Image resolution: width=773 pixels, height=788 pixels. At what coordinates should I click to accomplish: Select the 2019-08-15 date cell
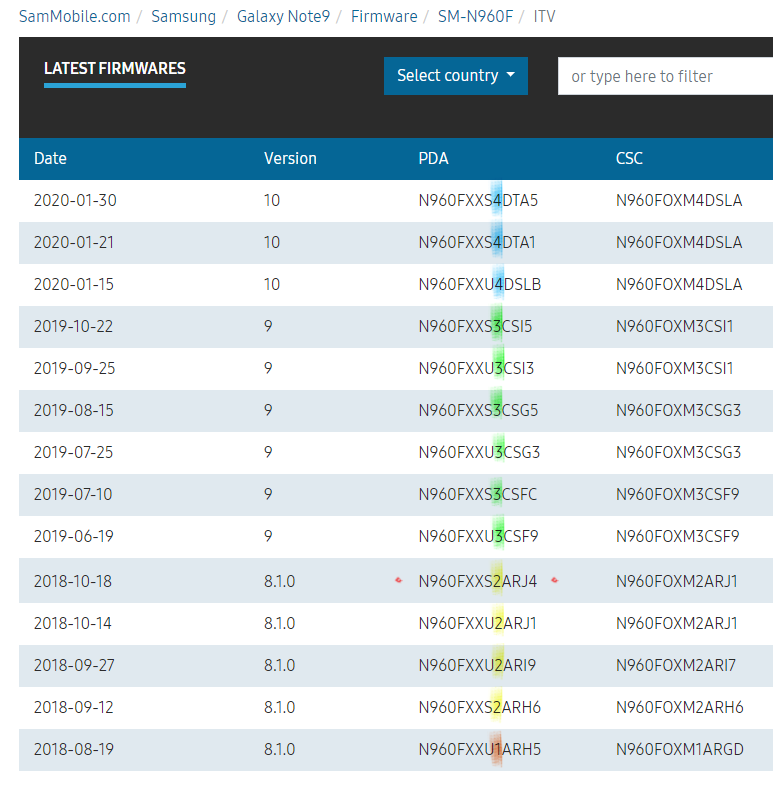pos(74,411)
